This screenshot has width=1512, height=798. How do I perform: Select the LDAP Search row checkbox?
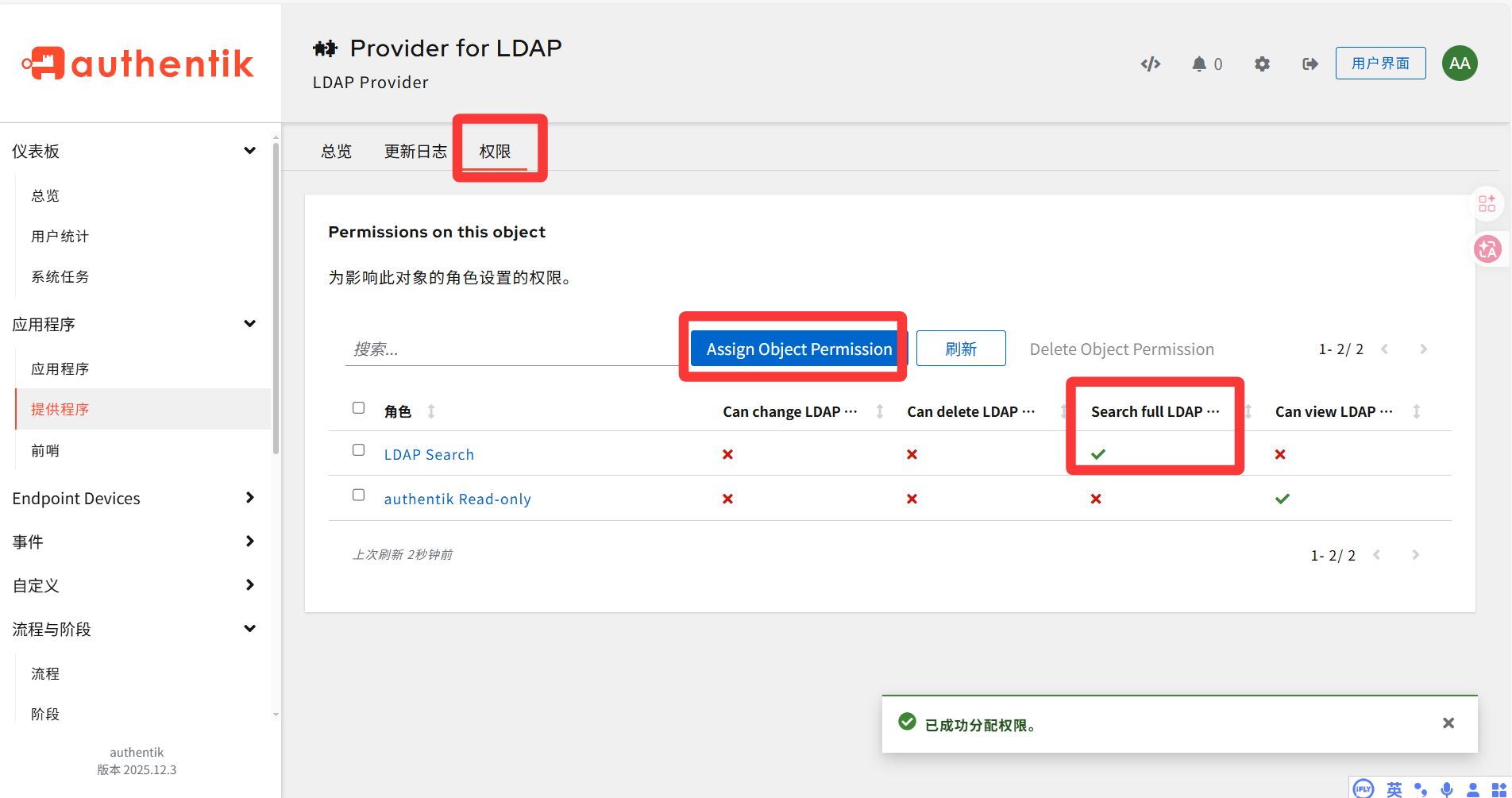coord(359,450)
